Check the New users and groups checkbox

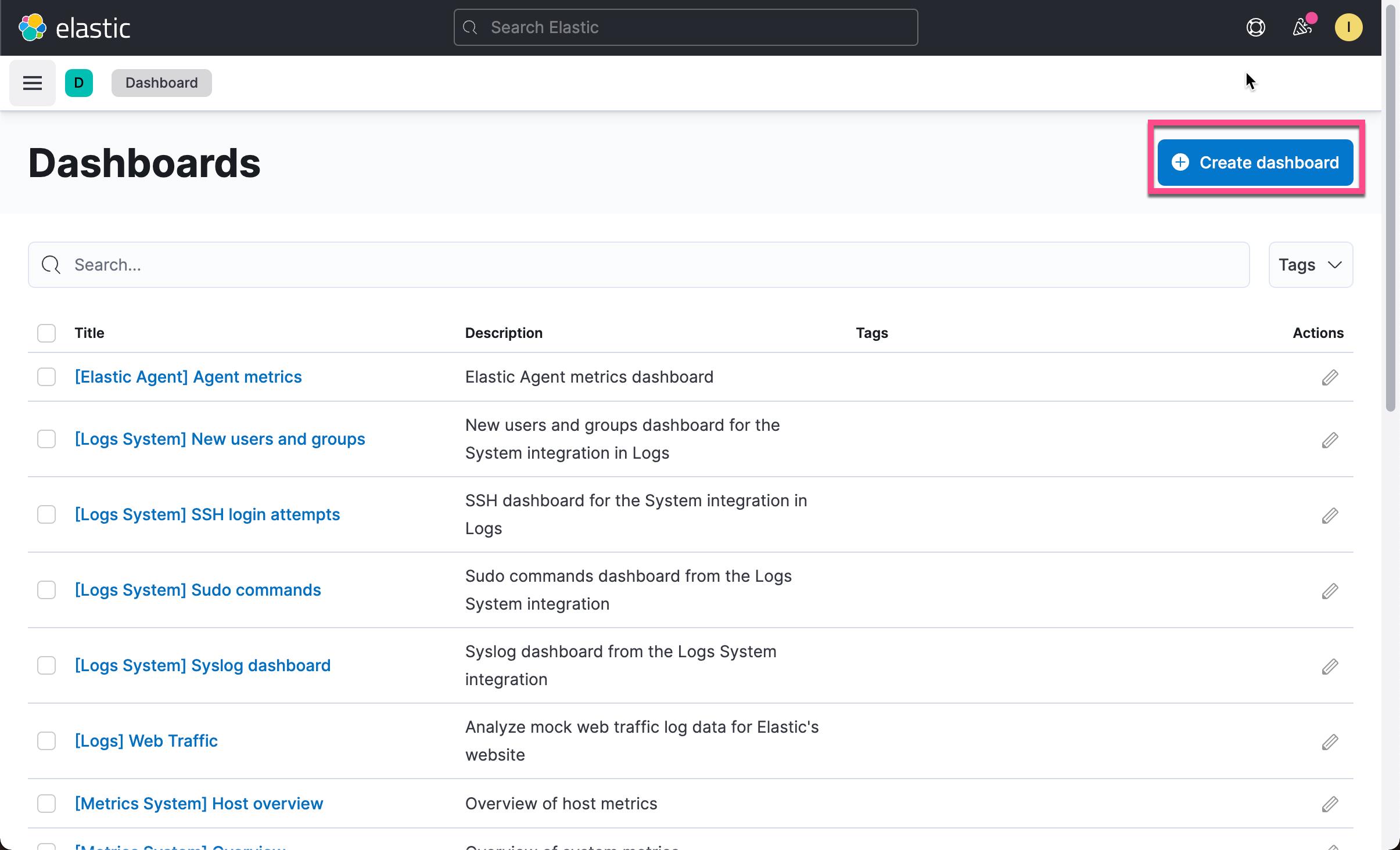[46, 439]
